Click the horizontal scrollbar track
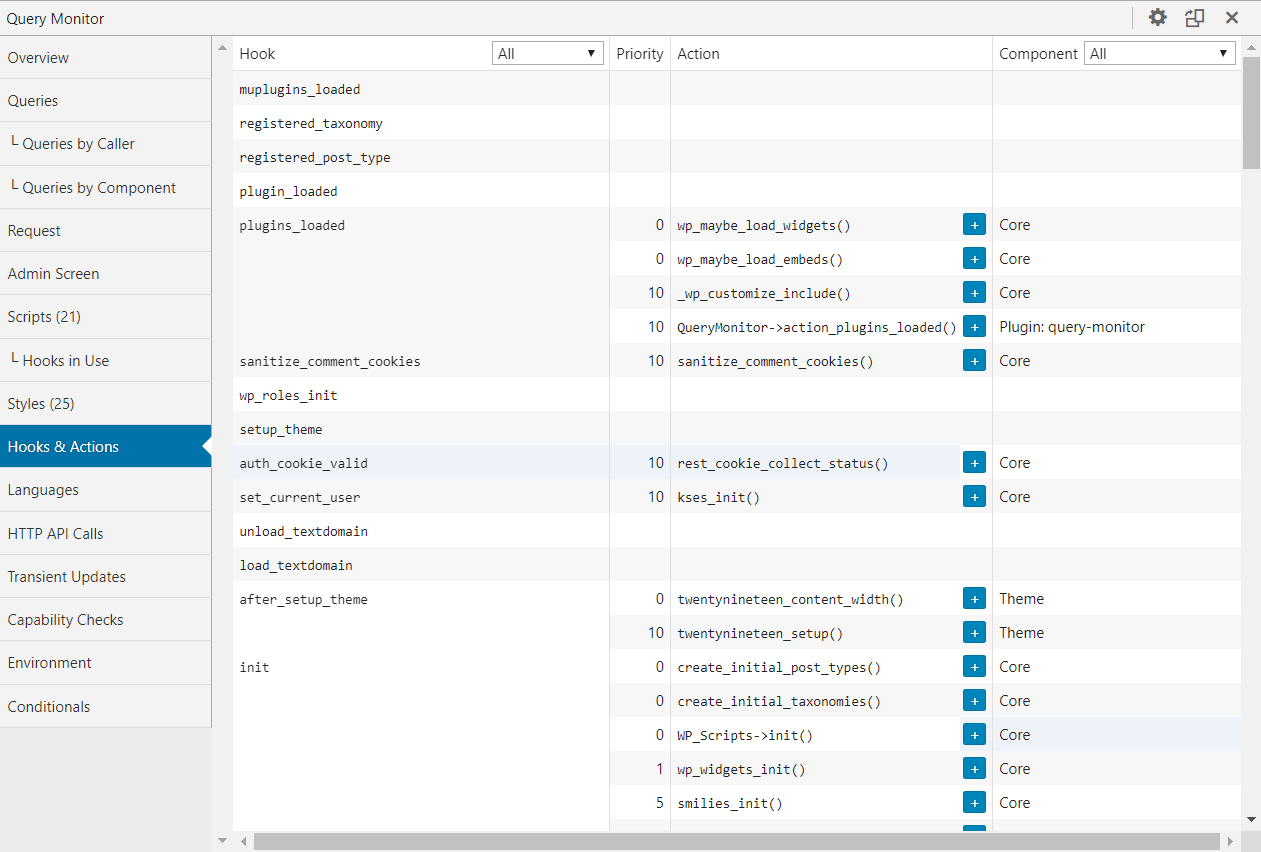The width and height of the screenshot is (1261, 852). click(x=736, y=842)
